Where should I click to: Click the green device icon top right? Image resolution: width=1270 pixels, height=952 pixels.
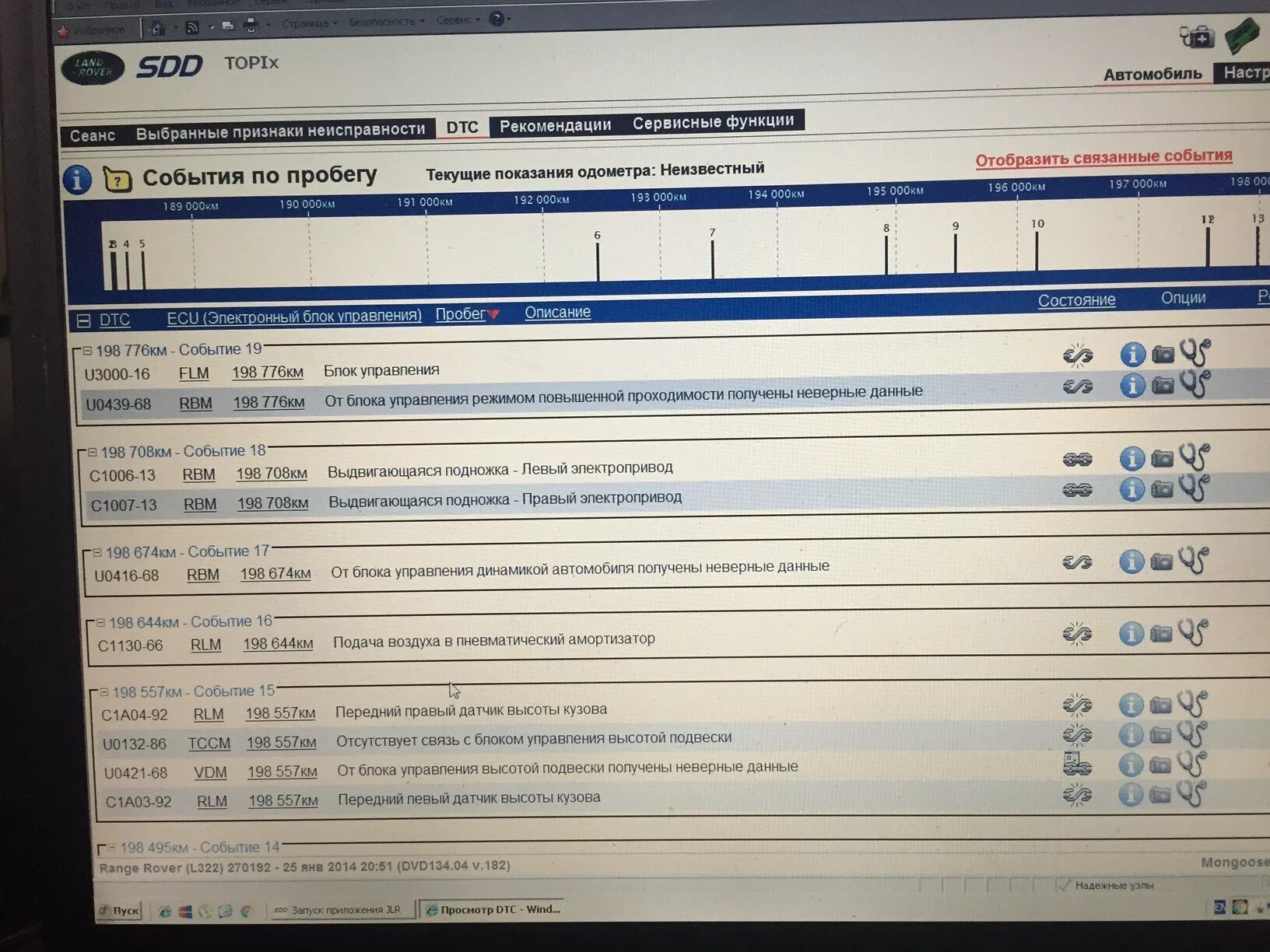pos(1242,36)
